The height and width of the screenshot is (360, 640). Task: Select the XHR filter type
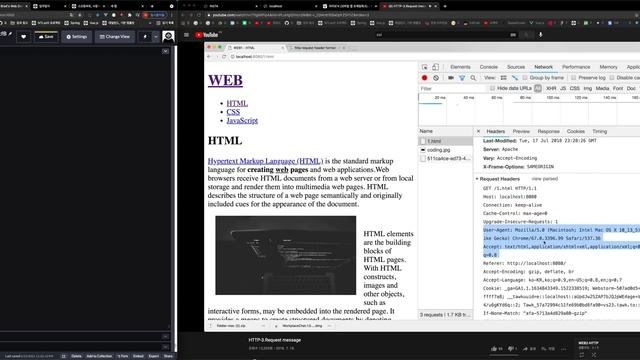(551, 88)
